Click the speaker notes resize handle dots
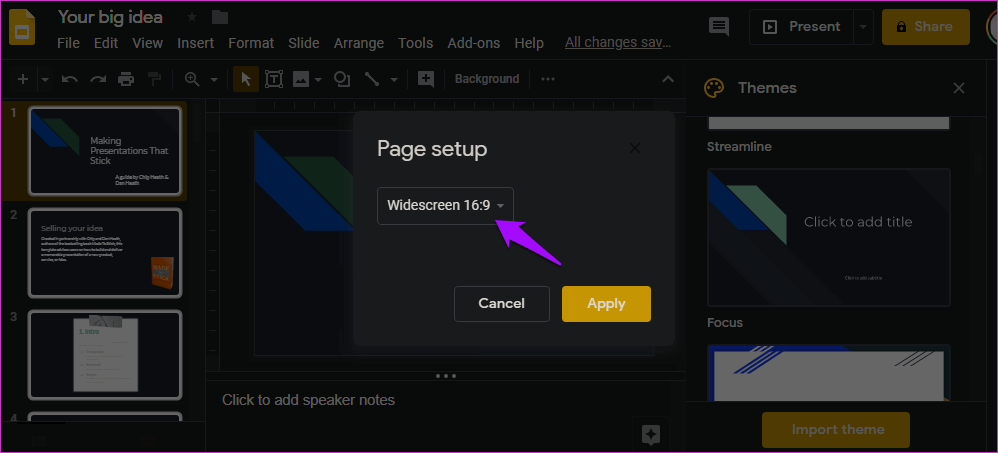 (446, 376)
